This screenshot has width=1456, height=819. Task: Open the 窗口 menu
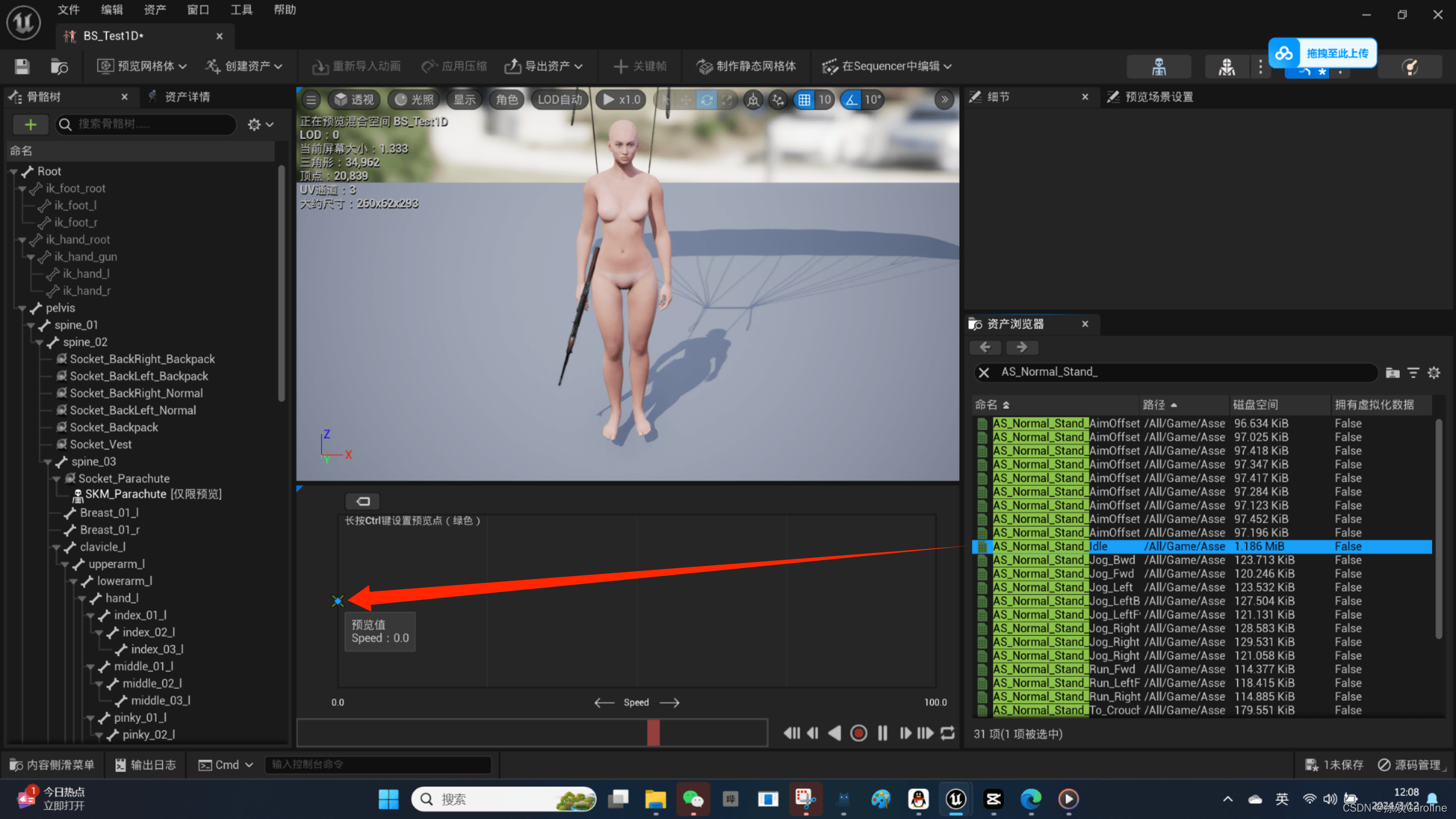pos(197,10)
